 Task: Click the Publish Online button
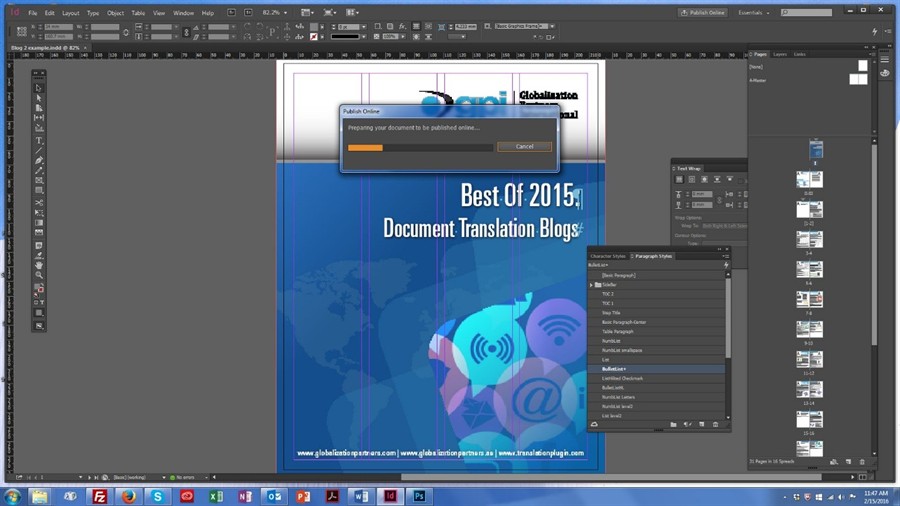pyautogui.click(x=703, y=13)
